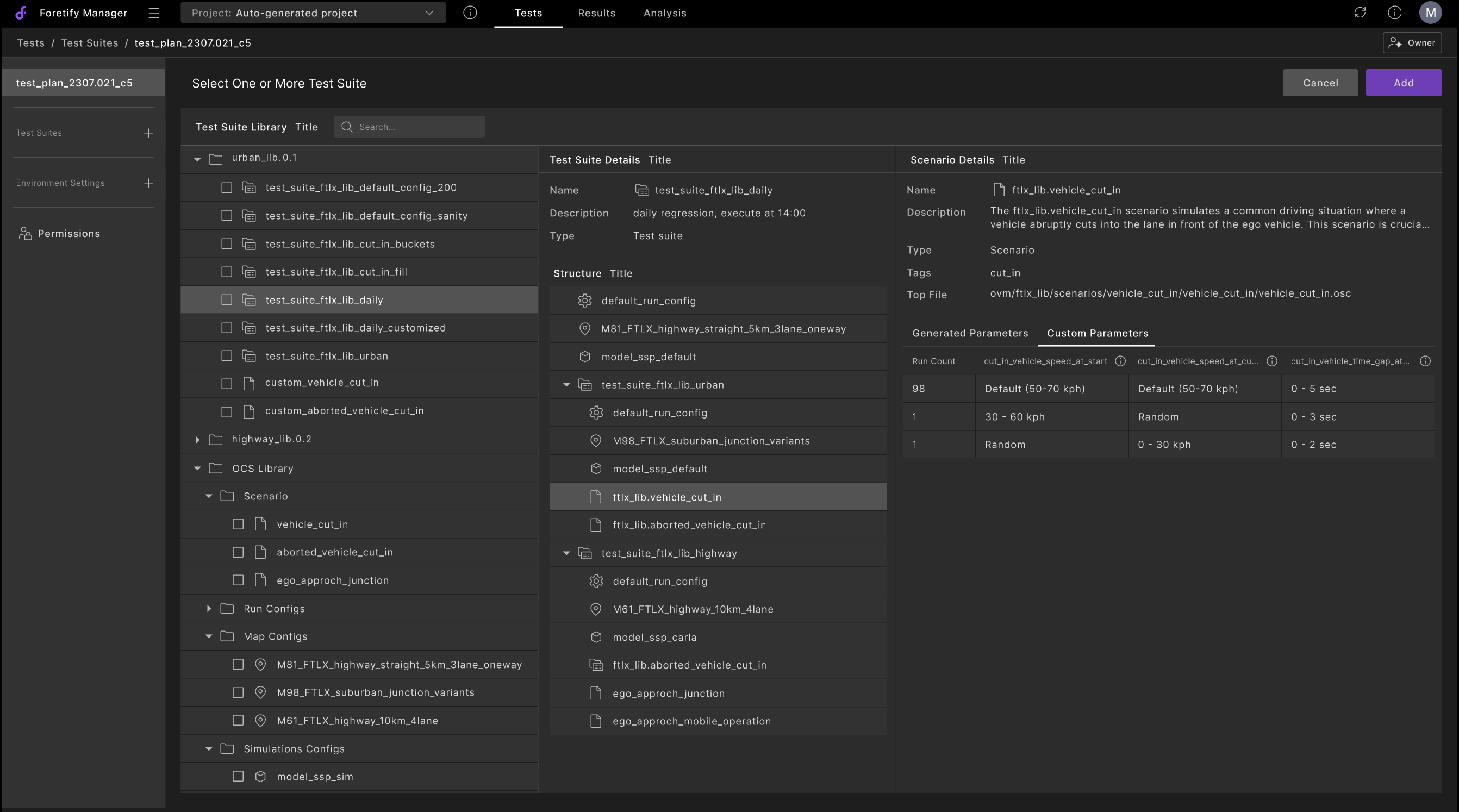Click file icon next to ftlx_lib.vehicle_cut_in scenario name
The height and width of the screenshot is (812, 1459).
pyautogui.click(x=999, y=190)
